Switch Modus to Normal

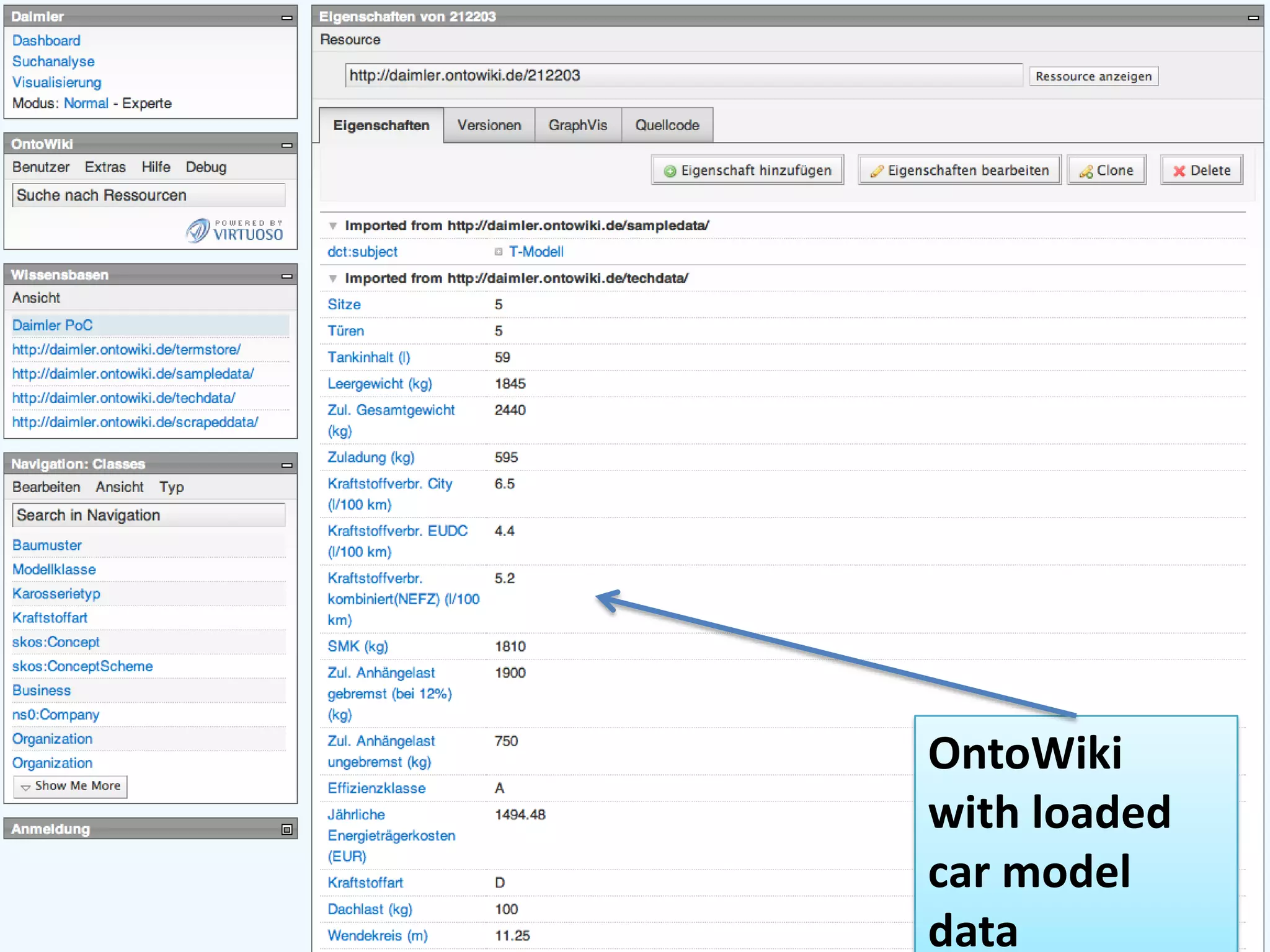click(86, 104)
